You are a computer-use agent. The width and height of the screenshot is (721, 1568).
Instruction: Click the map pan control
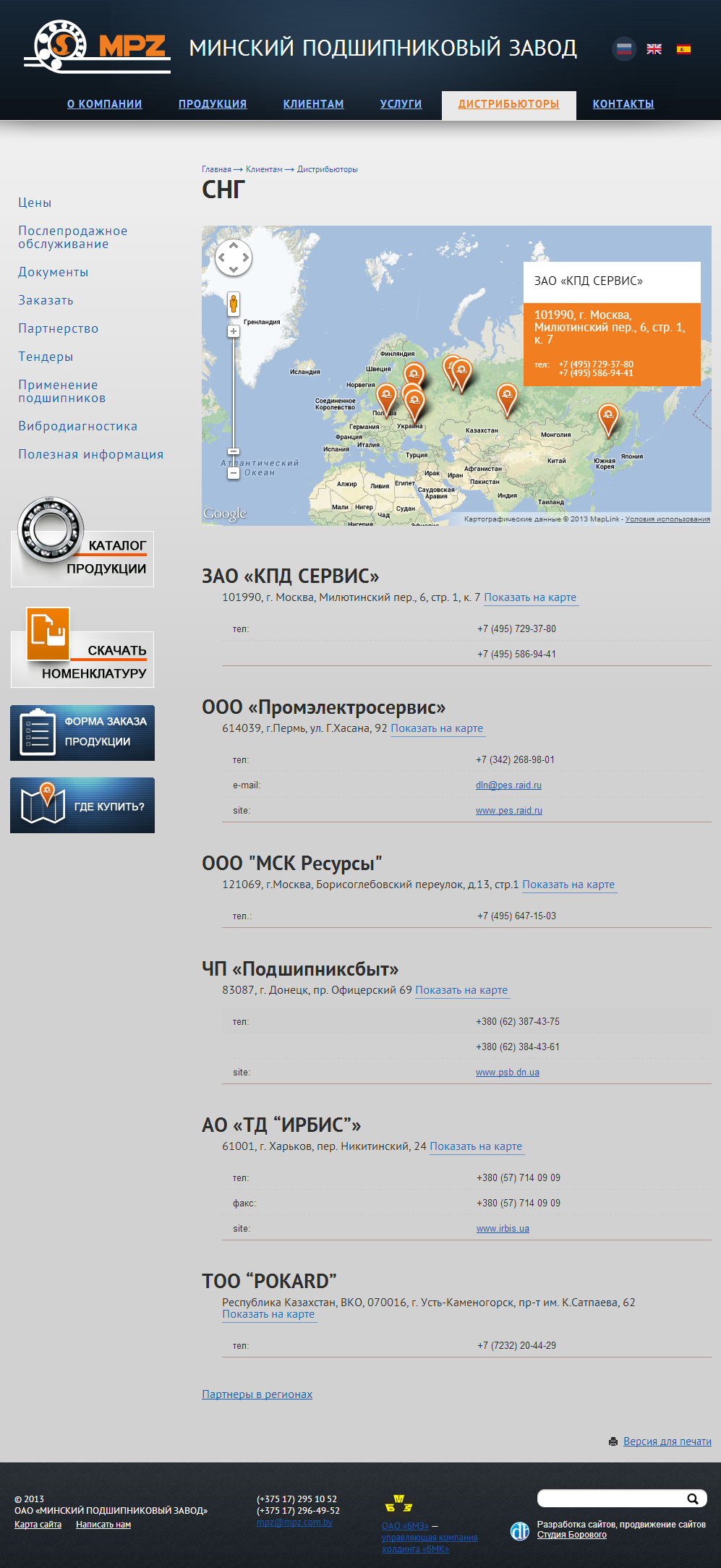(x=234, y=257)
